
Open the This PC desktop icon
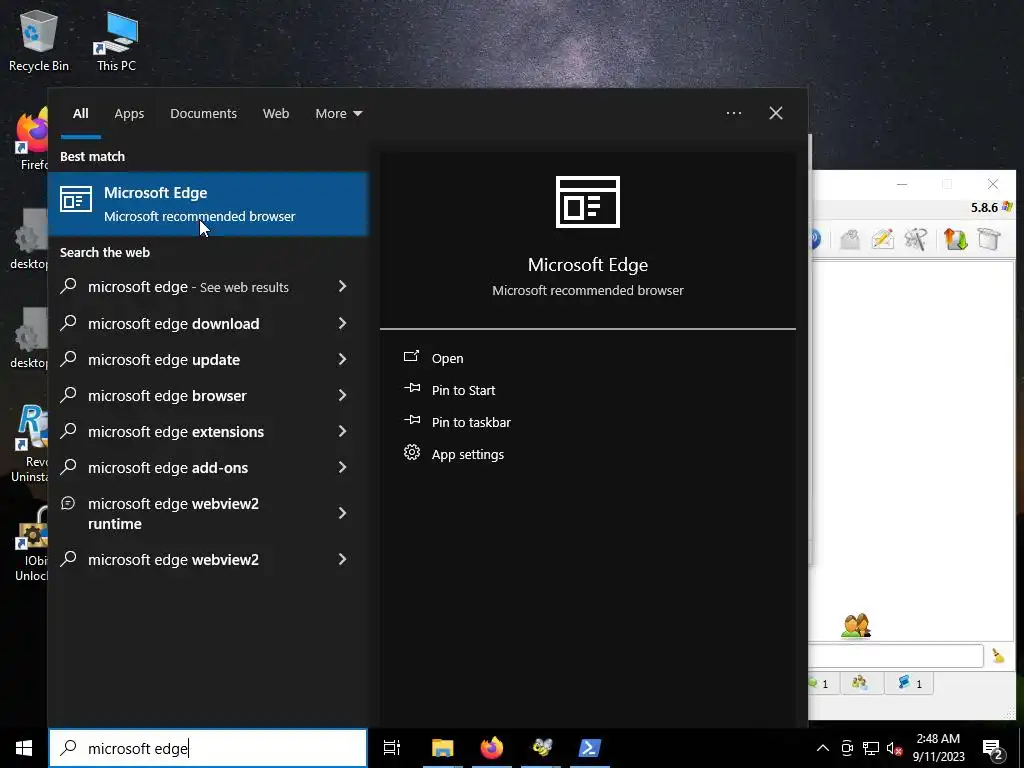click(x=116, y=40)
